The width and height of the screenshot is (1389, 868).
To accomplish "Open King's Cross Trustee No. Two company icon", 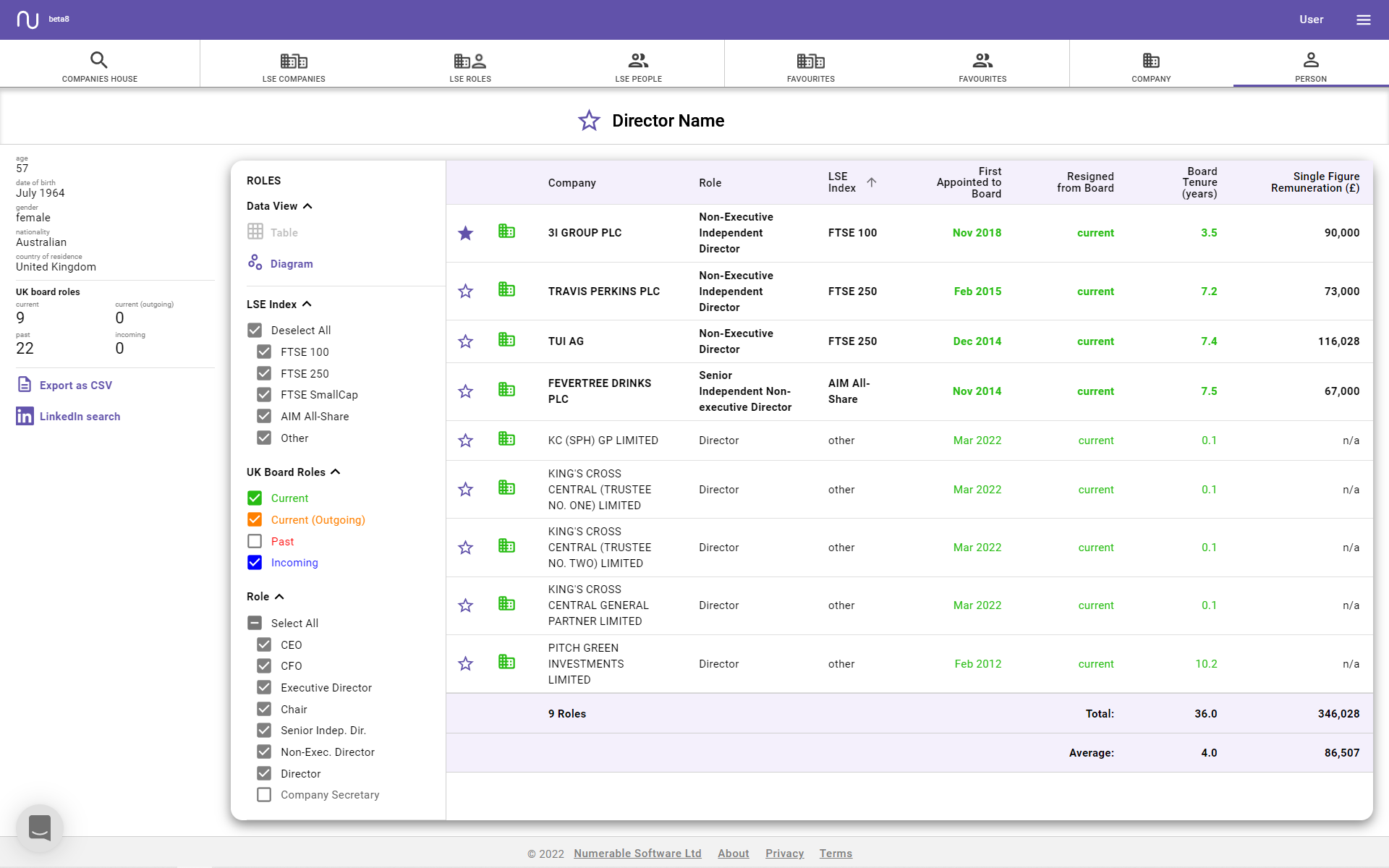I will (506, 546).
